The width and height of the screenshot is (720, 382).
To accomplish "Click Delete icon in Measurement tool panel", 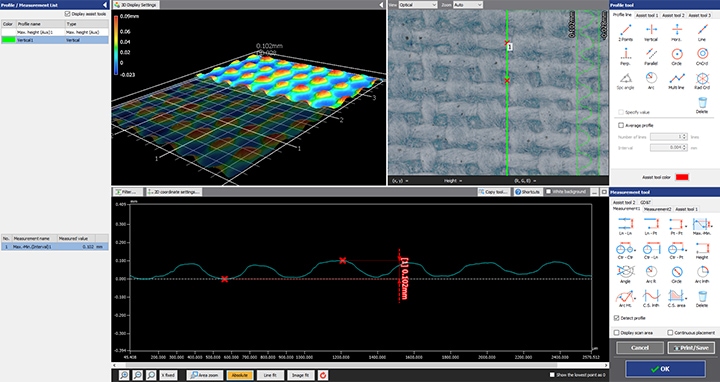I will coord(702,298).
